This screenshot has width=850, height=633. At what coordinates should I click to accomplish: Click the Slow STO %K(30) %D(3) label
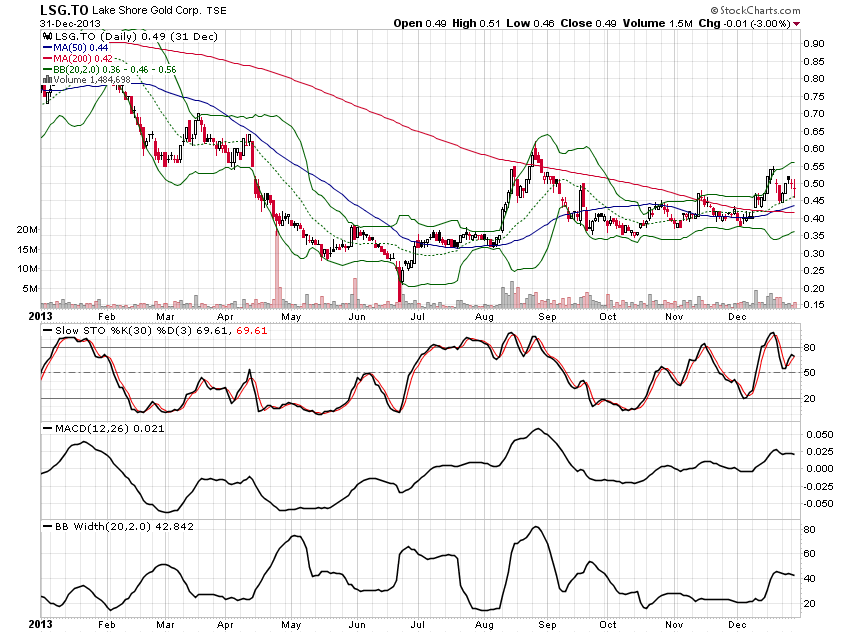(x=124, y=331)
